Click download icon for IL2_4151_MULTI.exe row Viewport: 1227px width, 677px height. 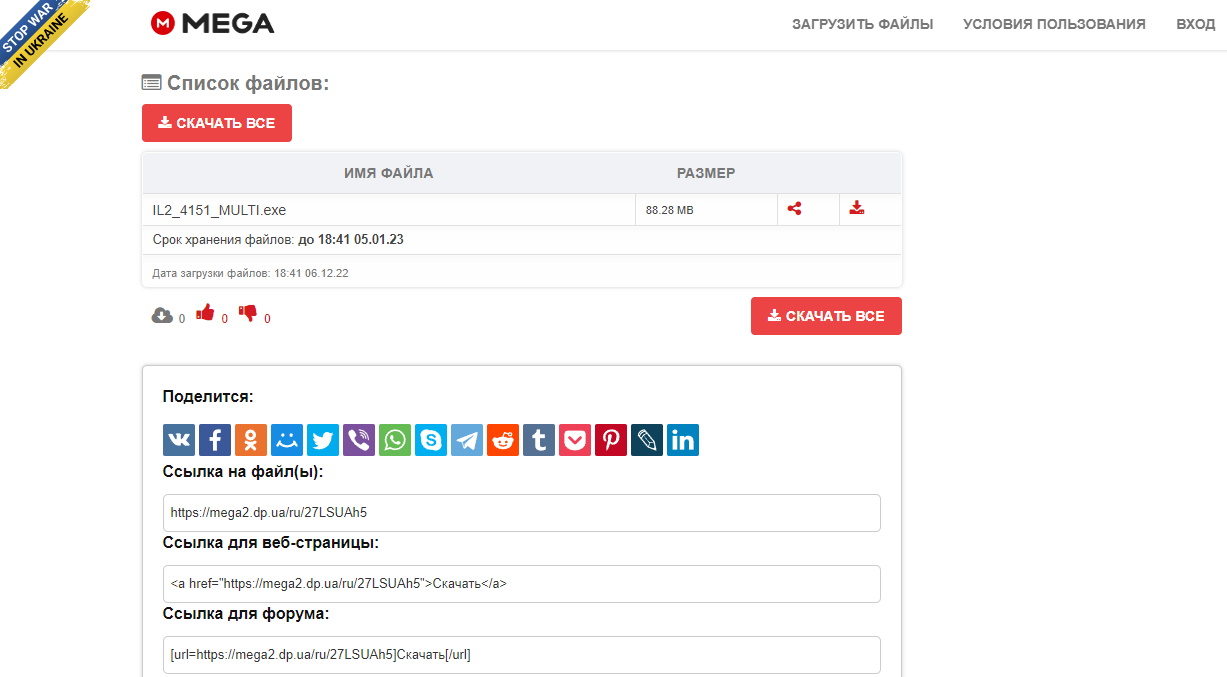point(856,208)
